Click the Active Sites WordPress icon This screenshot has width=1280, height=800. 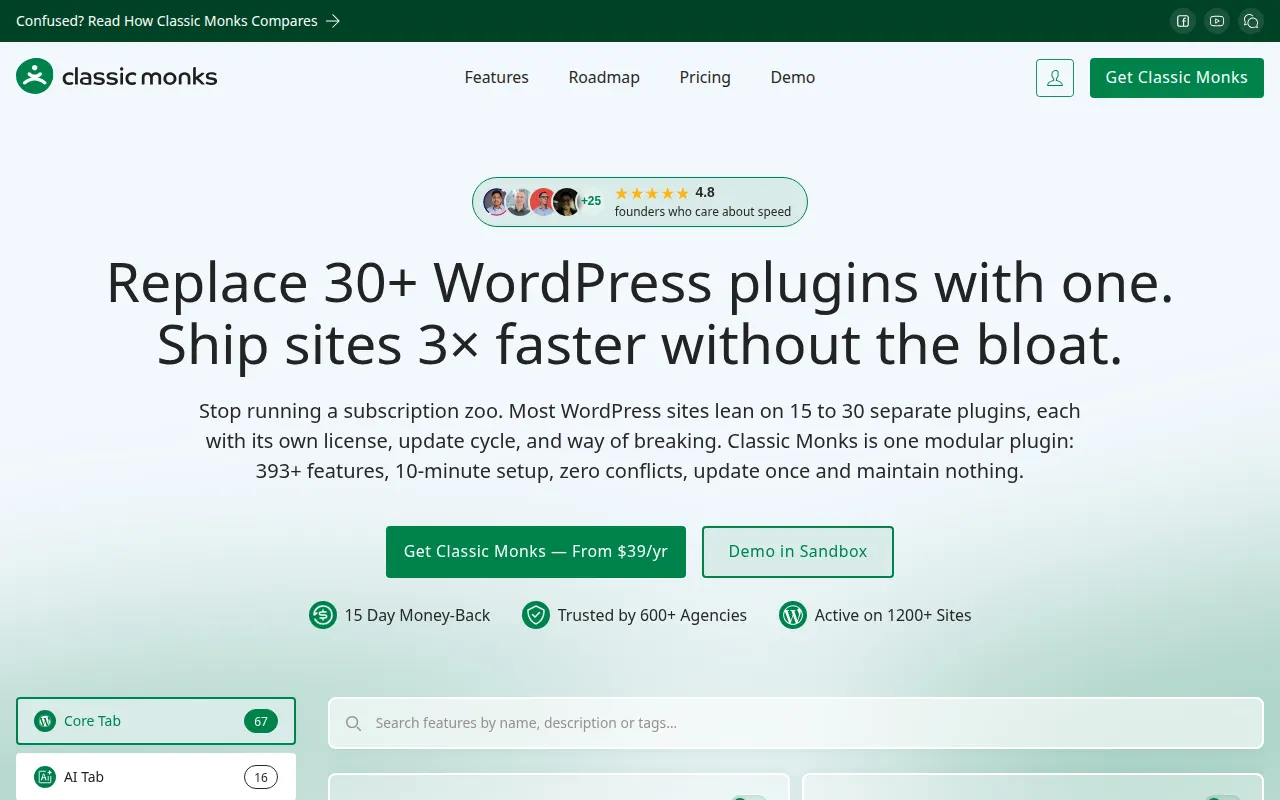coord(793,615)
